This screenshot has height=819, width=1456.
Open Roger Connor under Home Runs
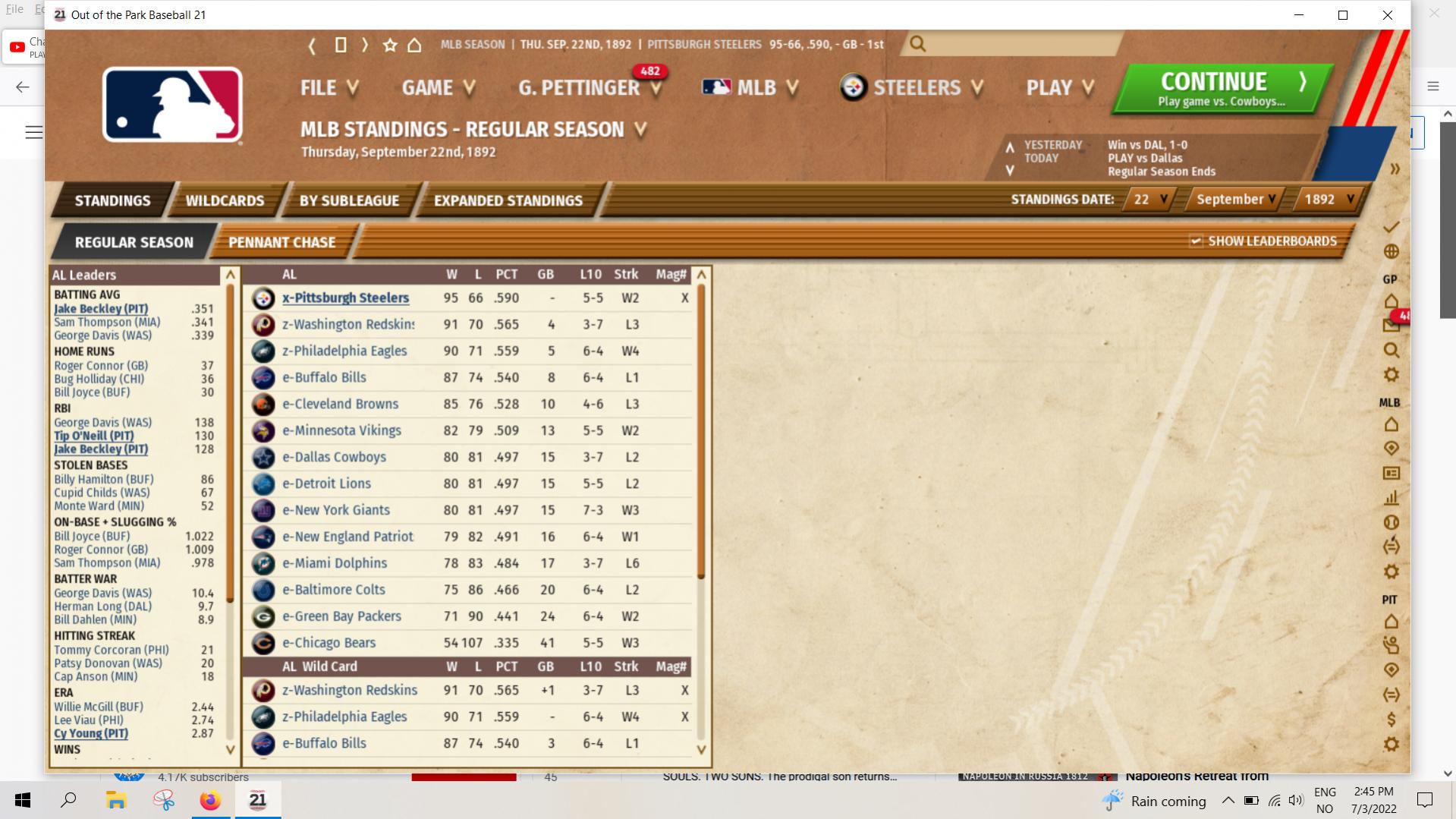pos(101,366)
